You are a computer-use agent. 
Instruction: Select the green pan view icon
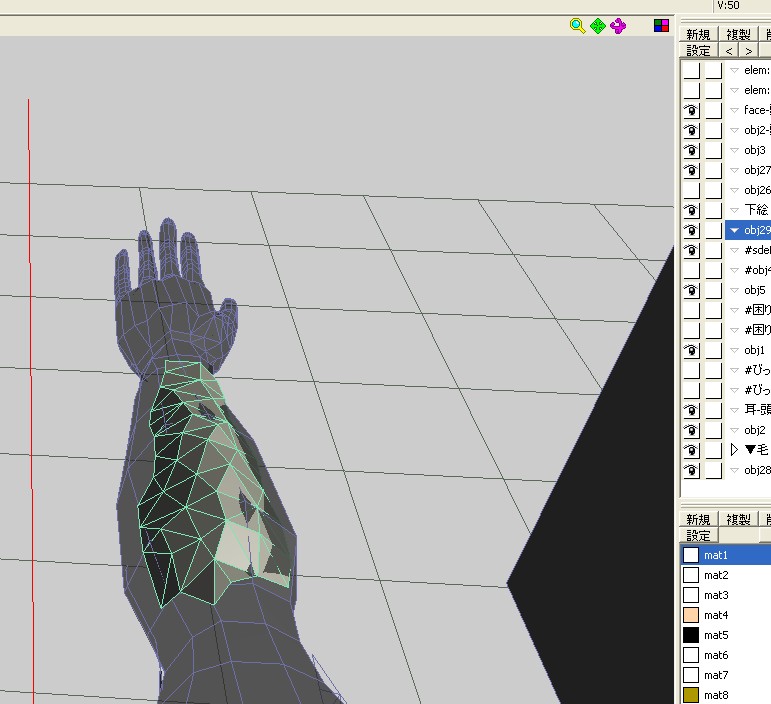pyautogui.click(x=597, y=26)
